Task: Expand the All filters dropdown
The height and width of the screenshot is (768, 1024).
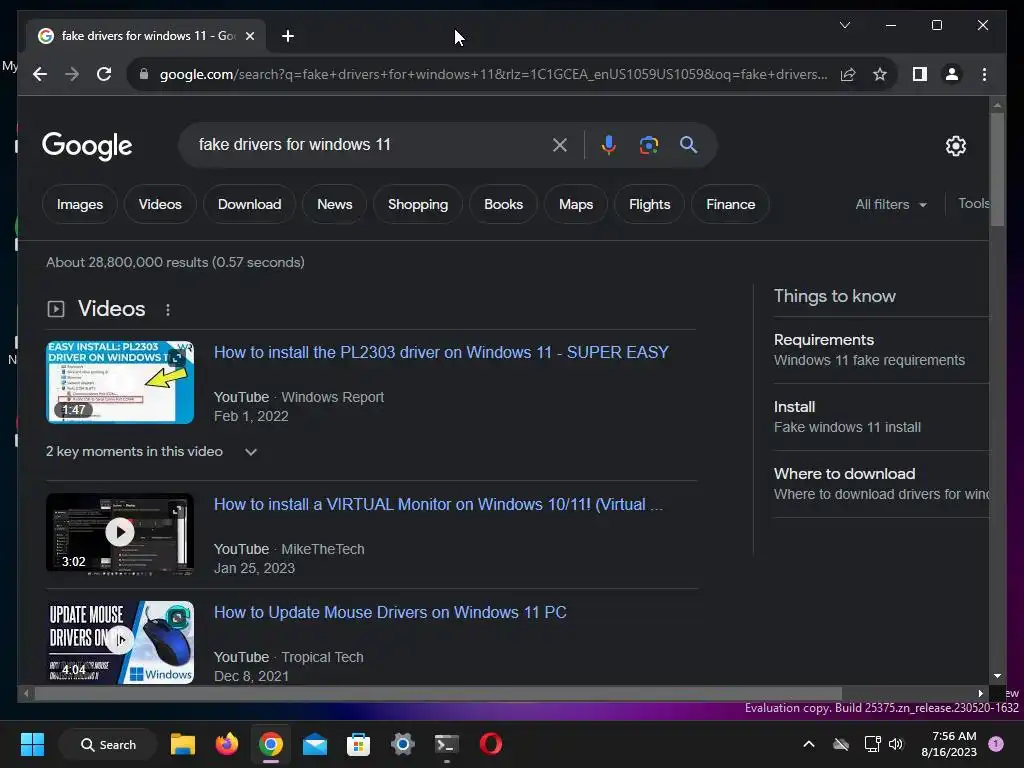Action: pos(891,204)
